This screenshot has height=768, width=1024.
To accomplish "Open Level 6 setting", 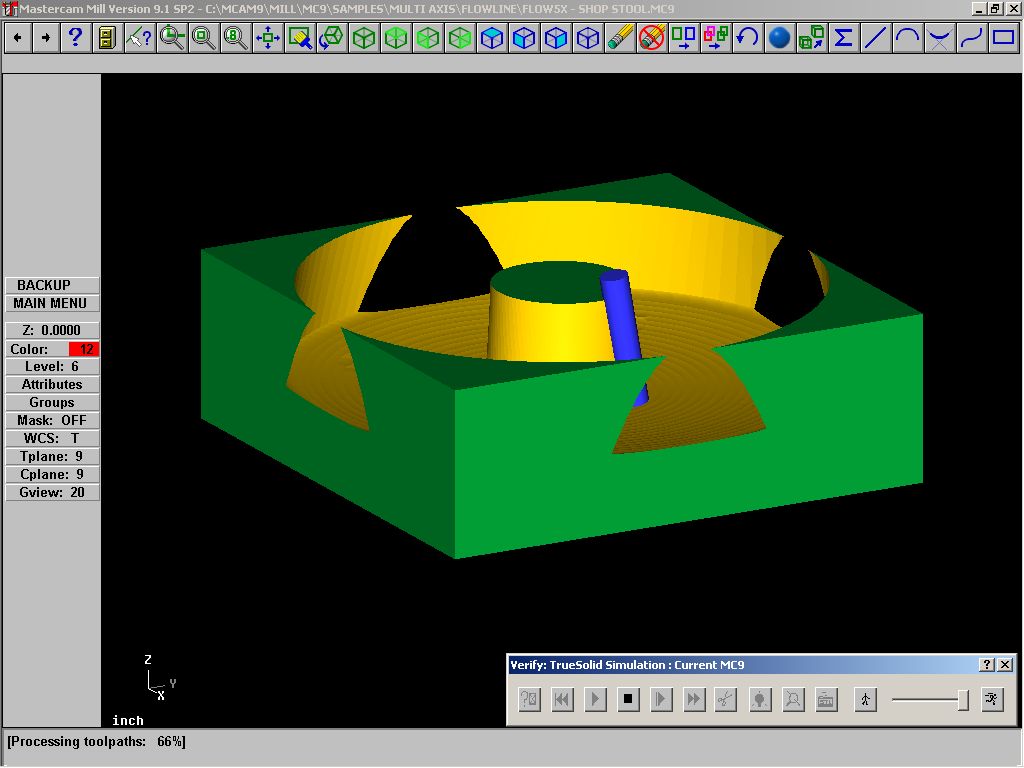I will pos(52,367).
